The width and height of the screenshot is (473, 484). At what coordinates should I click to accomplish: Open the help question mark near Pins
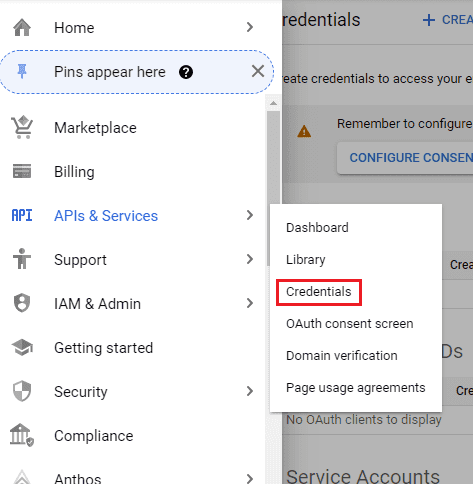(186, 72)
